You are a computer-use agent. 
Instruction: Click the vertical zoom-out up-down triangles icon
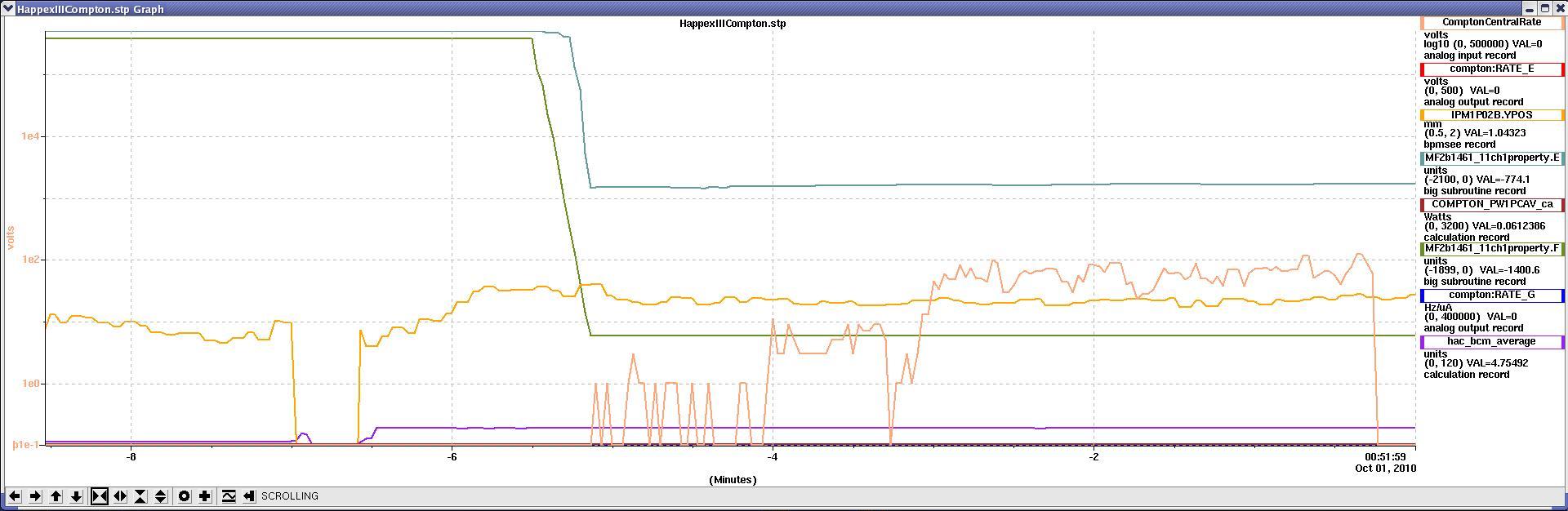161,496
